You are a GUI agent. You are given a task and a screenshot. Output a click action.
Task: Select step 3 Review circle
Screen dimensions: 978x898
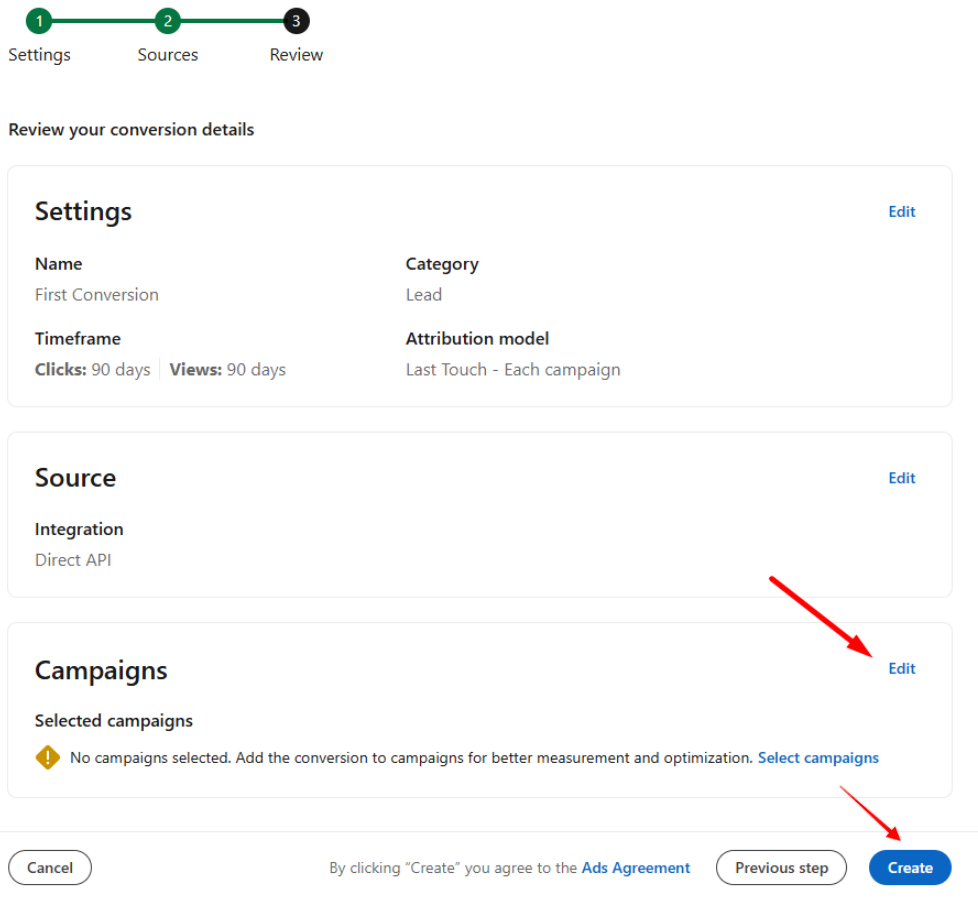(x=296, y=21)
